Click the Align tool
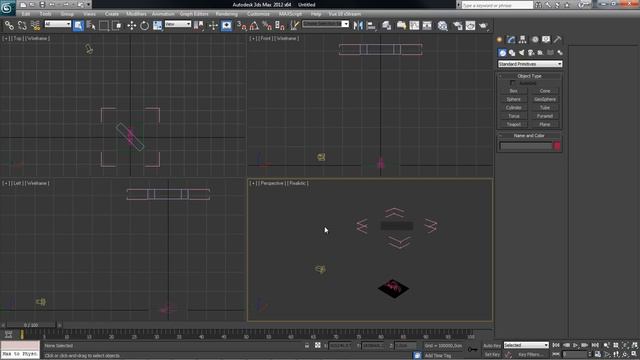 pyautogui.click(x=371, y=26)
